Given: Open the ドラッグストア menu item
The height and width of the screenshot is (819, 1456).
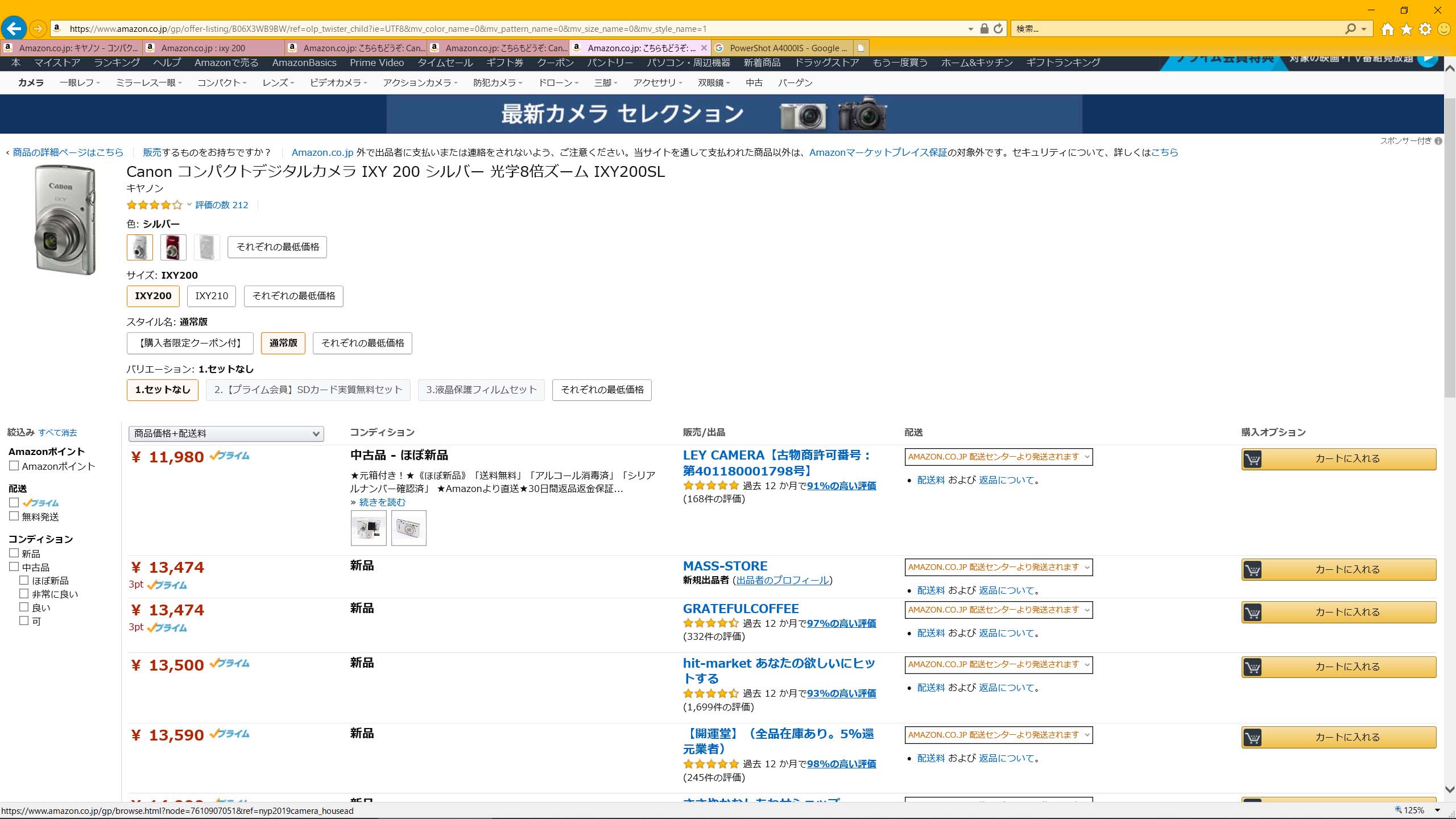Looking at the screenshot, I should [826, 63].
